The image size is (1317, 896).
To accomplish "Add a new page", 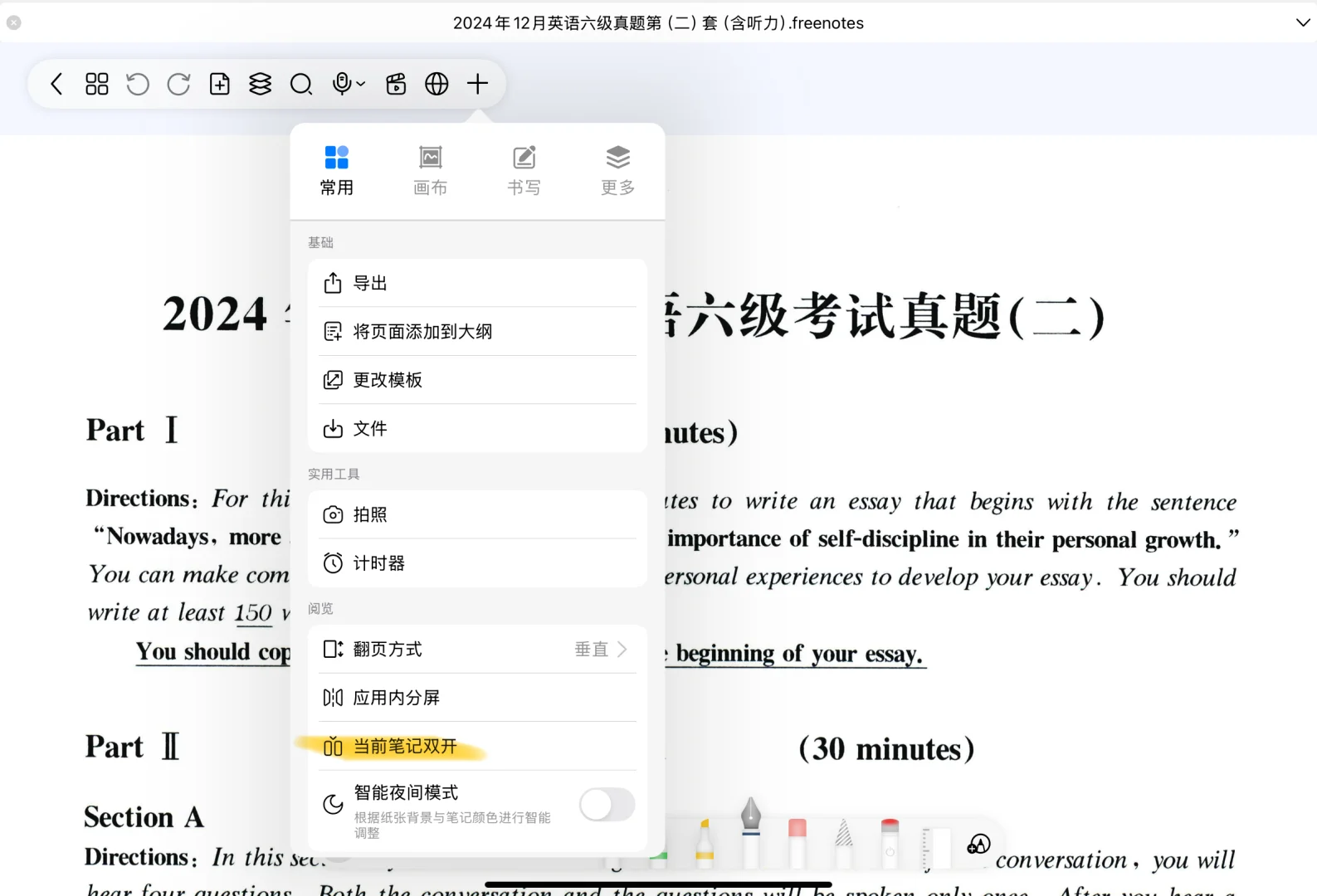I will click(x=220, y=84).
